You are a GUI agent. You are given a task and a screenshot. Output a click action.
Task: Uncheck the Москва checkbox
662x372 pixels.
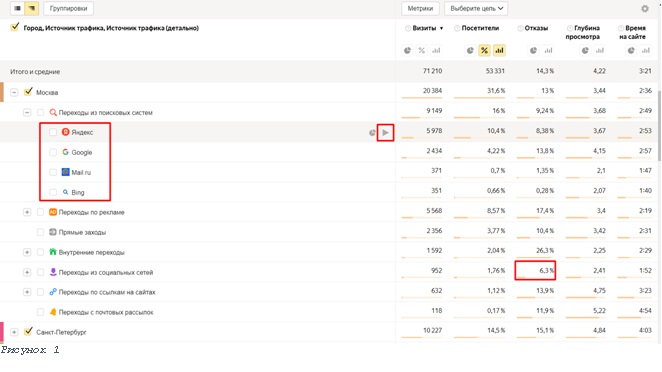pyautogui.click(x=28, y=92)
